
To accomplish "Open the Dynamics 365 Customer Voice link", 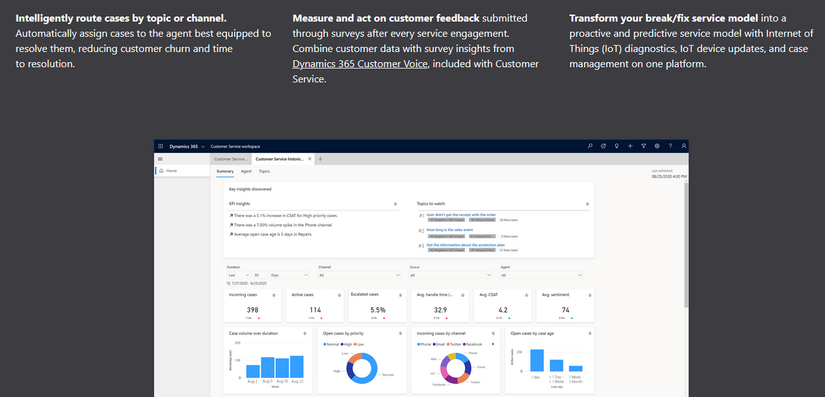I will 360,64.
